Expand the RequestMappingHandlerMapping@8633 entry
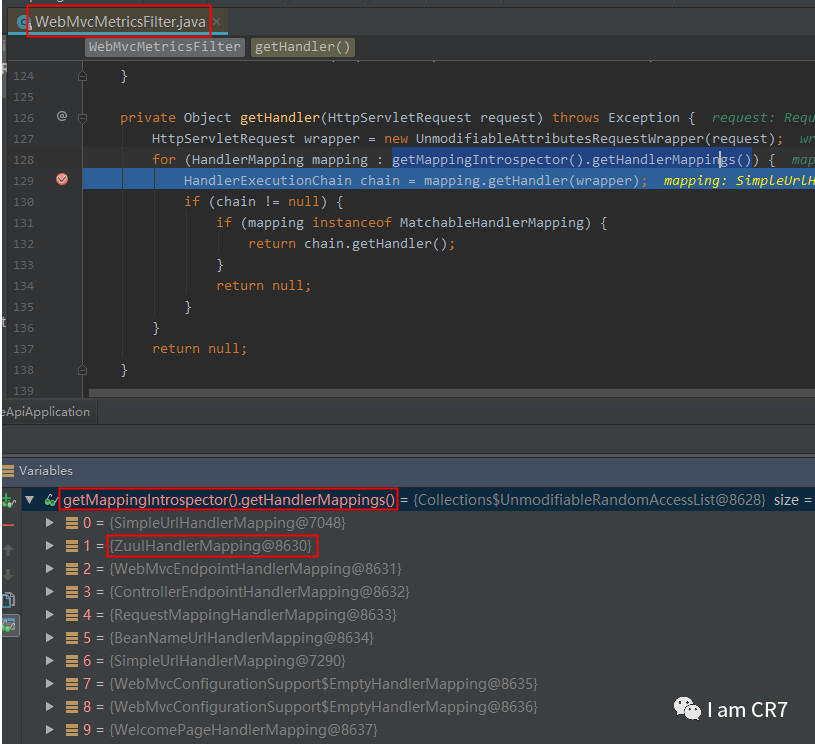Viewport: 815px width, 744px height. [50, 615]
